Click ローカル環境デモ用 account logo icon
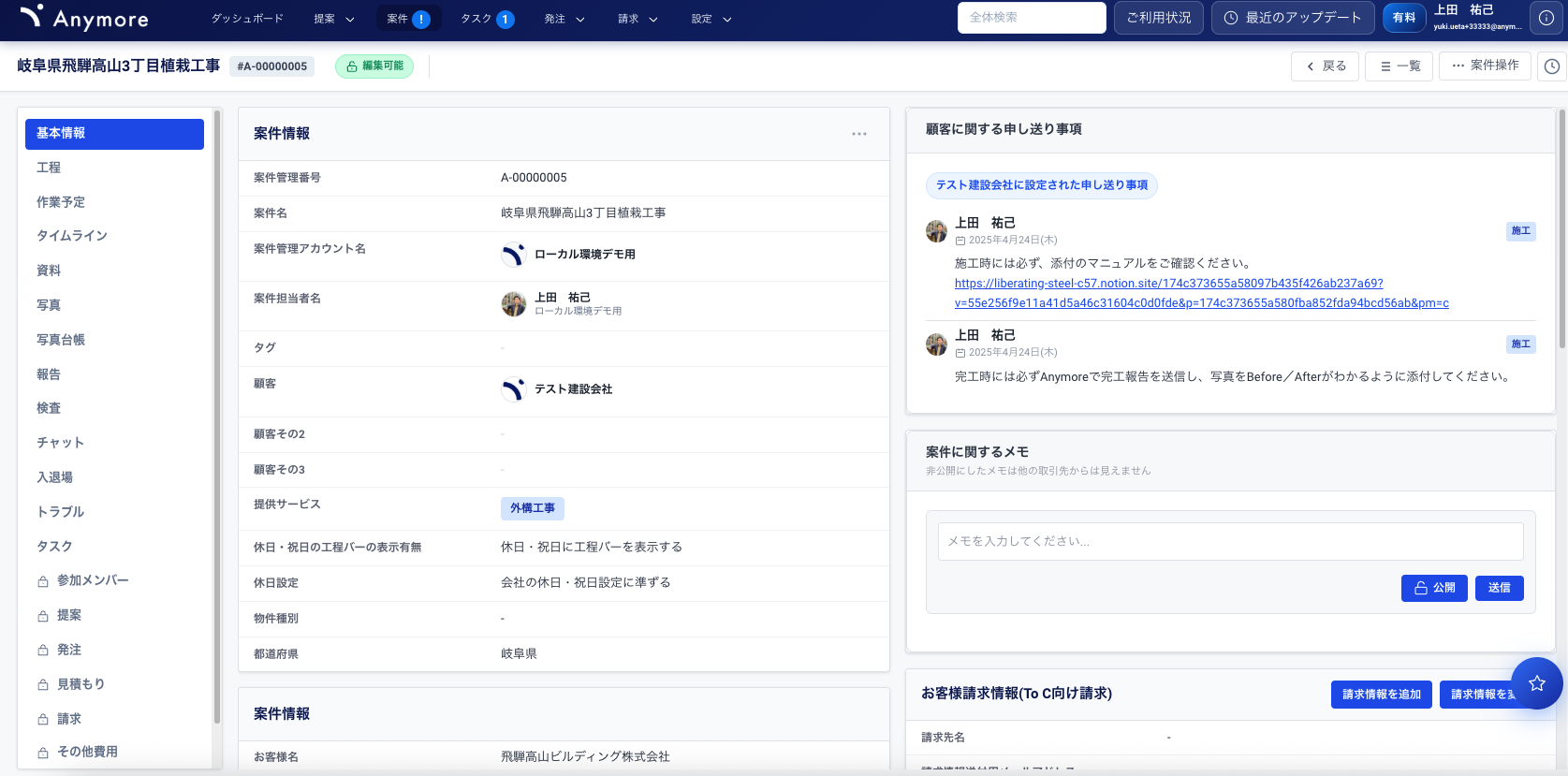 point(513,255)
